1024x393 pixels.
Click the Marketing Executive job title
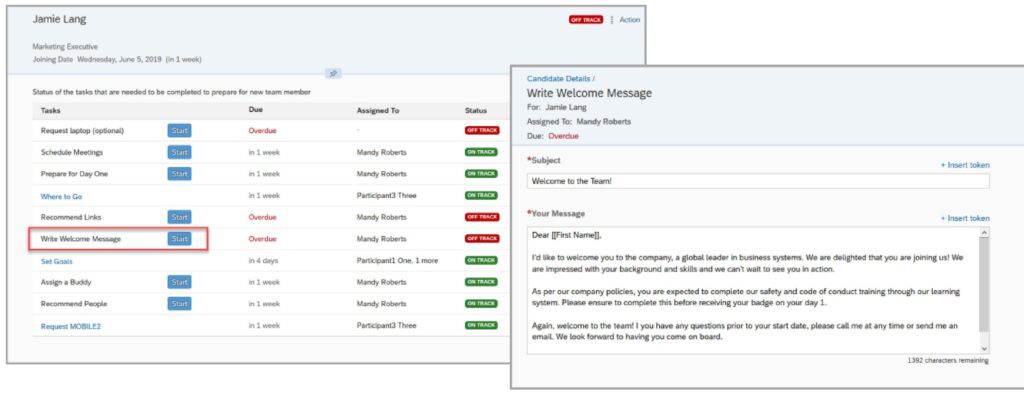coord(65,47)
